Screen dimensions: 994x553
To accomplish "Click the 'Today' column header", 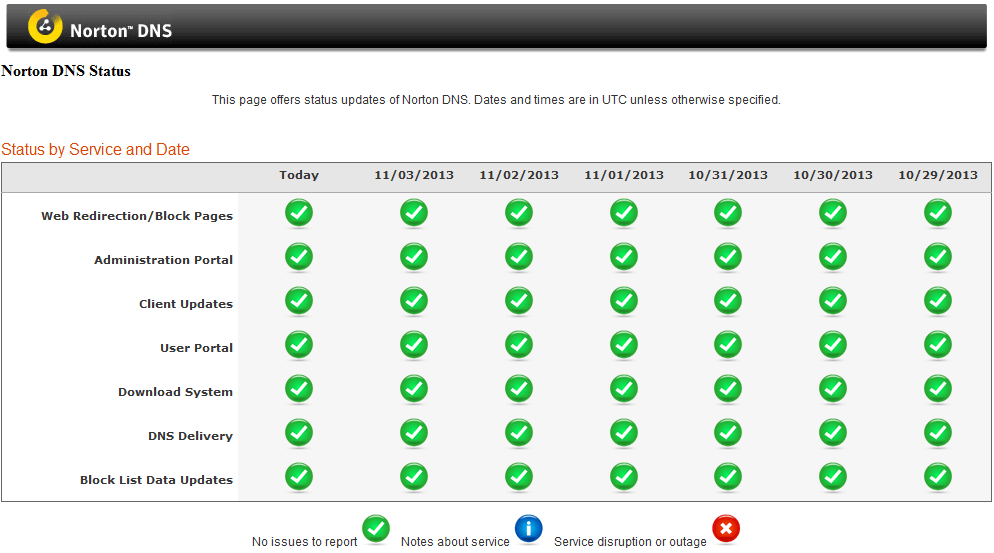I will coord(299,175).
